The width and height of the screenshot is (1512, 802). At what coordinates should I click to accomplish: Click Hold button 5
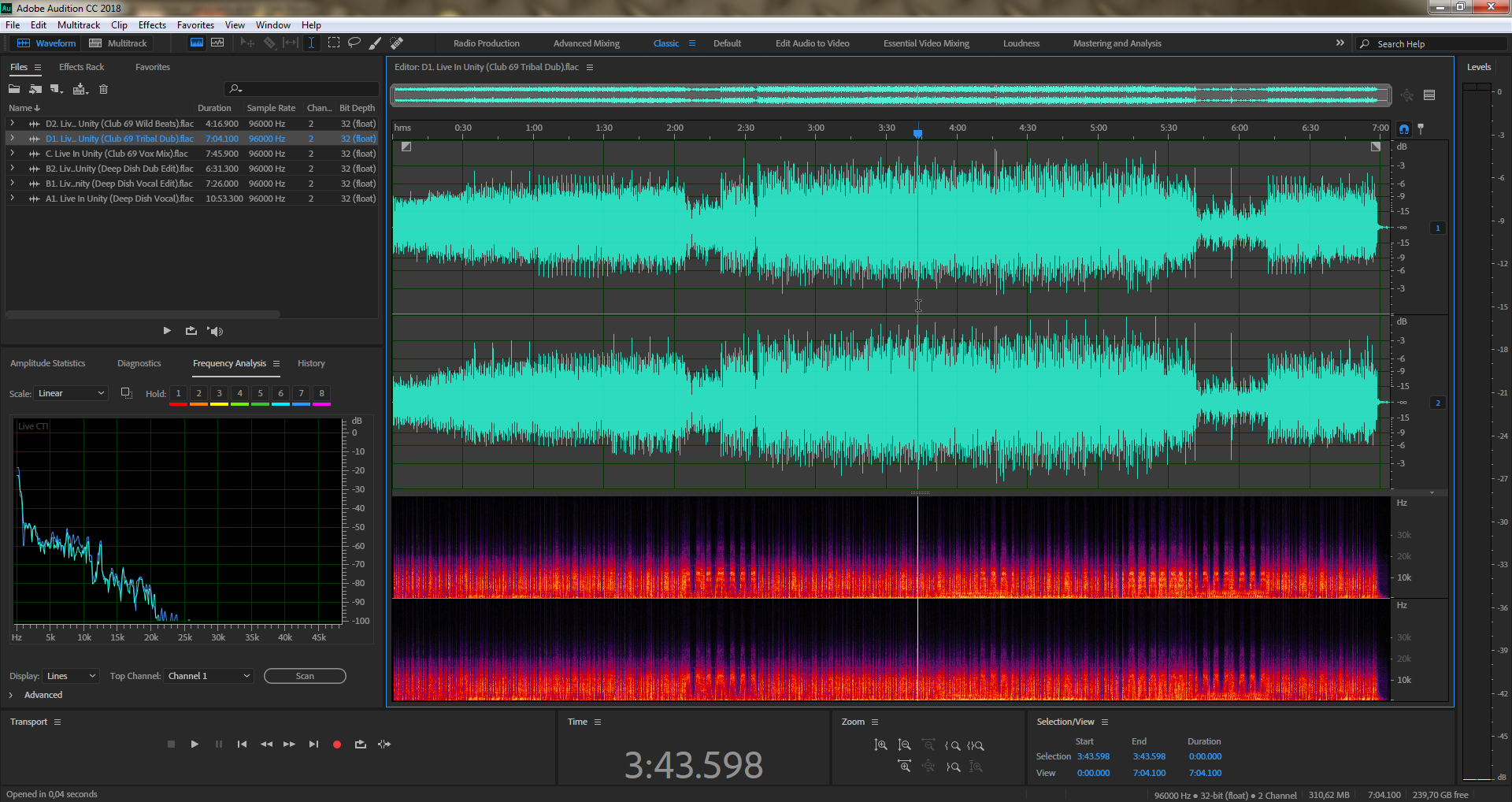click(260, 393)
